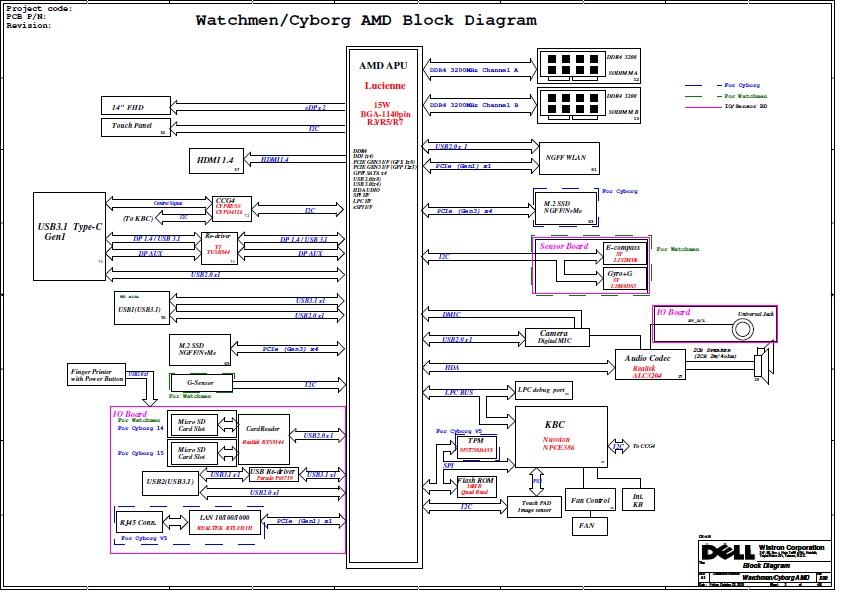The image size is (851, 601).
Task: Click the Re-driver TI TUSB544 block
Action: click(219, 248)
